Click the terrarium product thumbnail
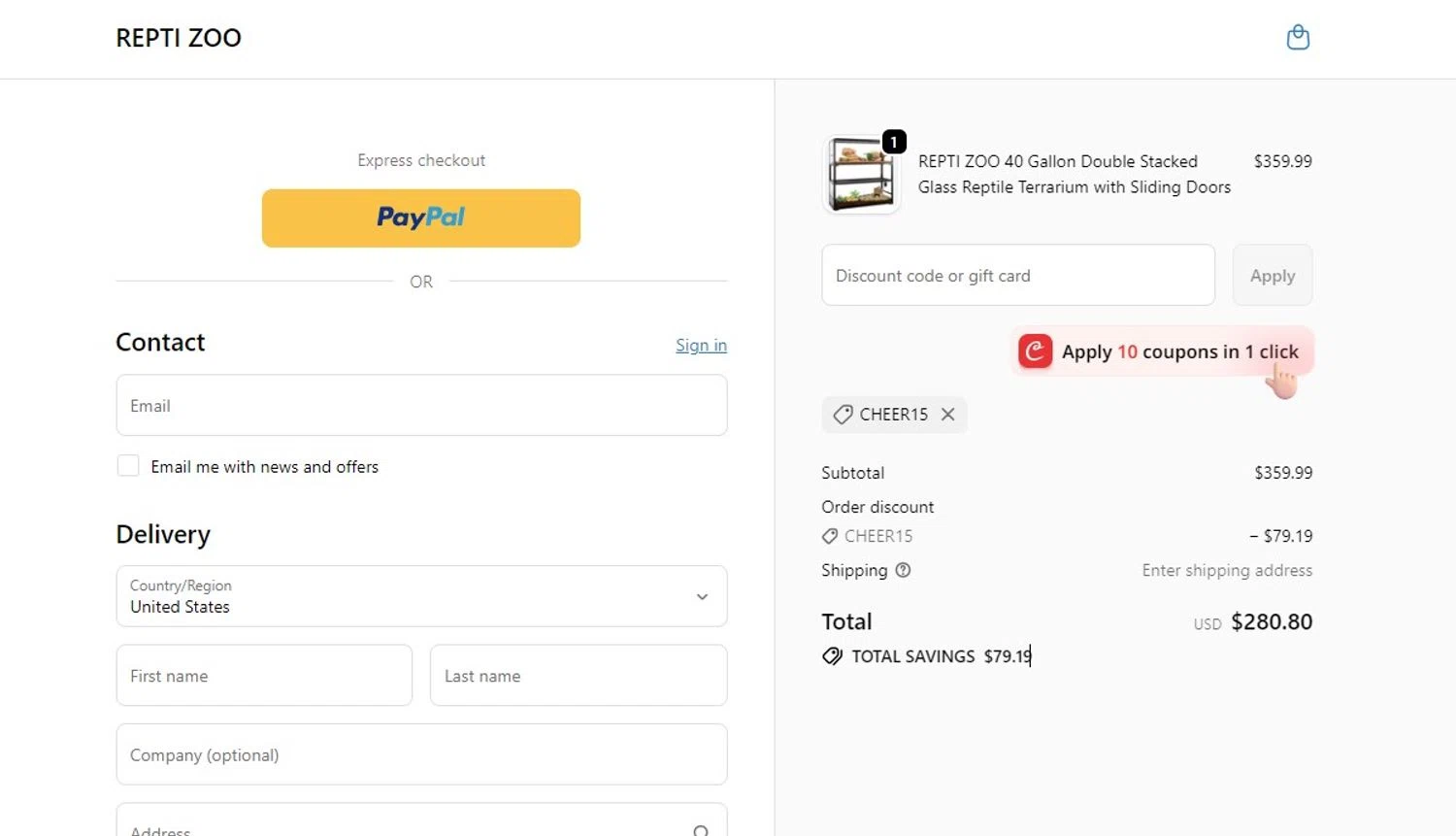This screenshot has width=1456, height=836. (x=861, y=174)
